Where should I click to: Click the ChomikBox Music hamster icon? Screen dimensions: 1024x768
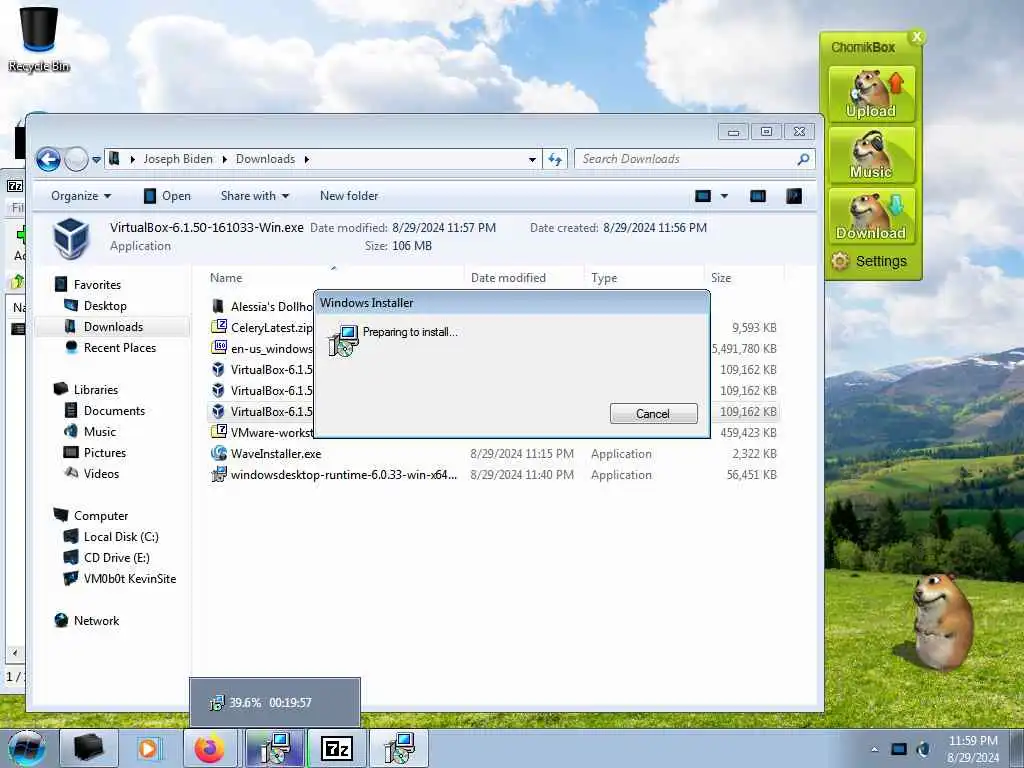[871, 155]
